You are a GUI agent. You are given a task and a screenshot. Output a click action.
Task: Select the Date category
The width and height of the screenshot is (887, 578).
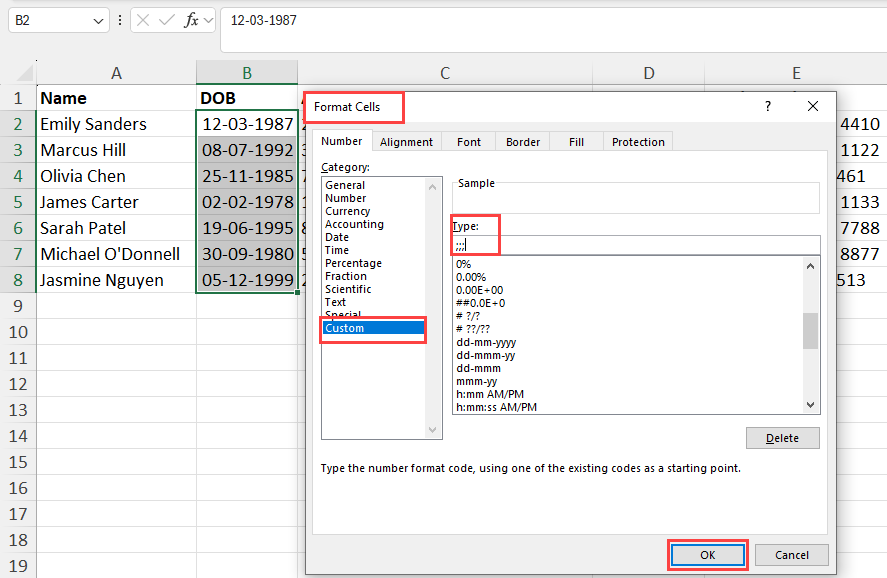pos(337,237)
